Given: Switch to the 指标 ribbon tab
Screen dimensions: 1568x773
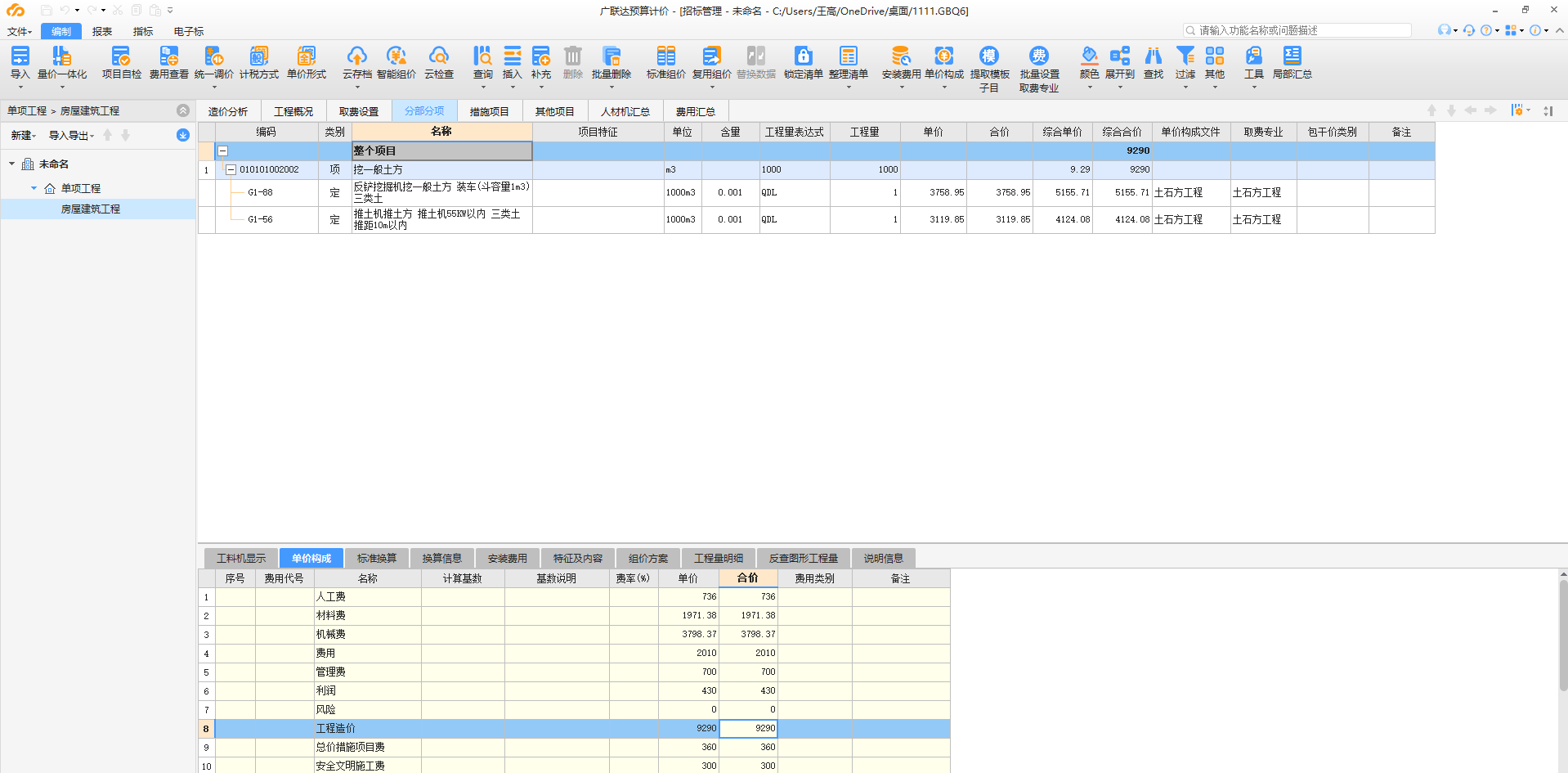Looking at the screenshot, I should (x=143, y=32).
